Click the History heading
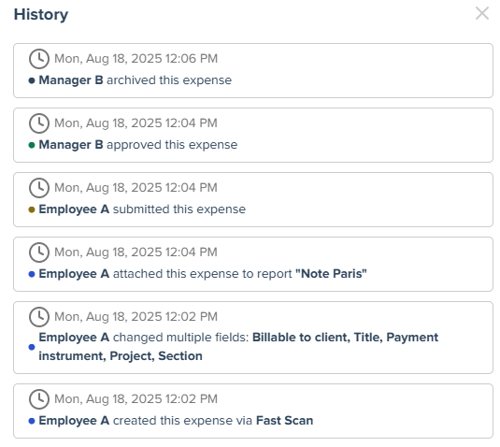This screenshot has height=447, width=500. (x=41, y=14)
